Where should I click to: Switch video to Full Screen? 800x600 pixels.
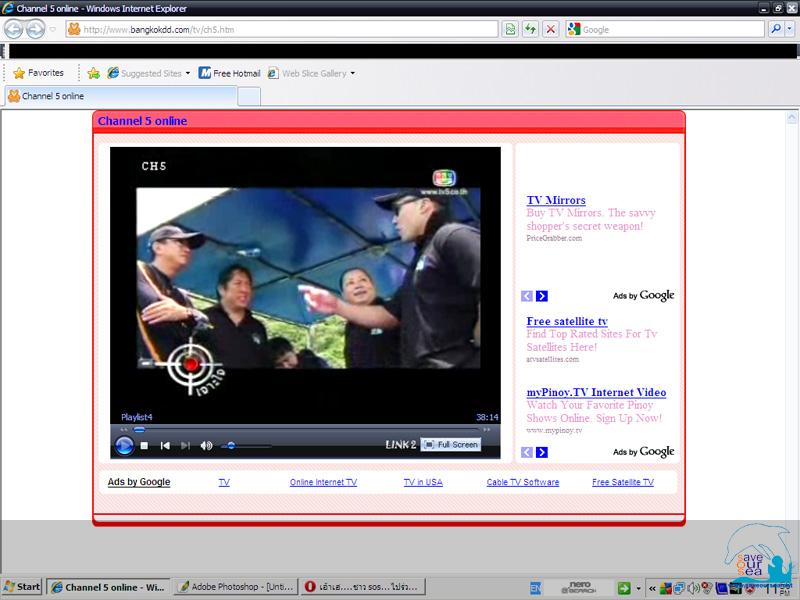coord(451,444)
